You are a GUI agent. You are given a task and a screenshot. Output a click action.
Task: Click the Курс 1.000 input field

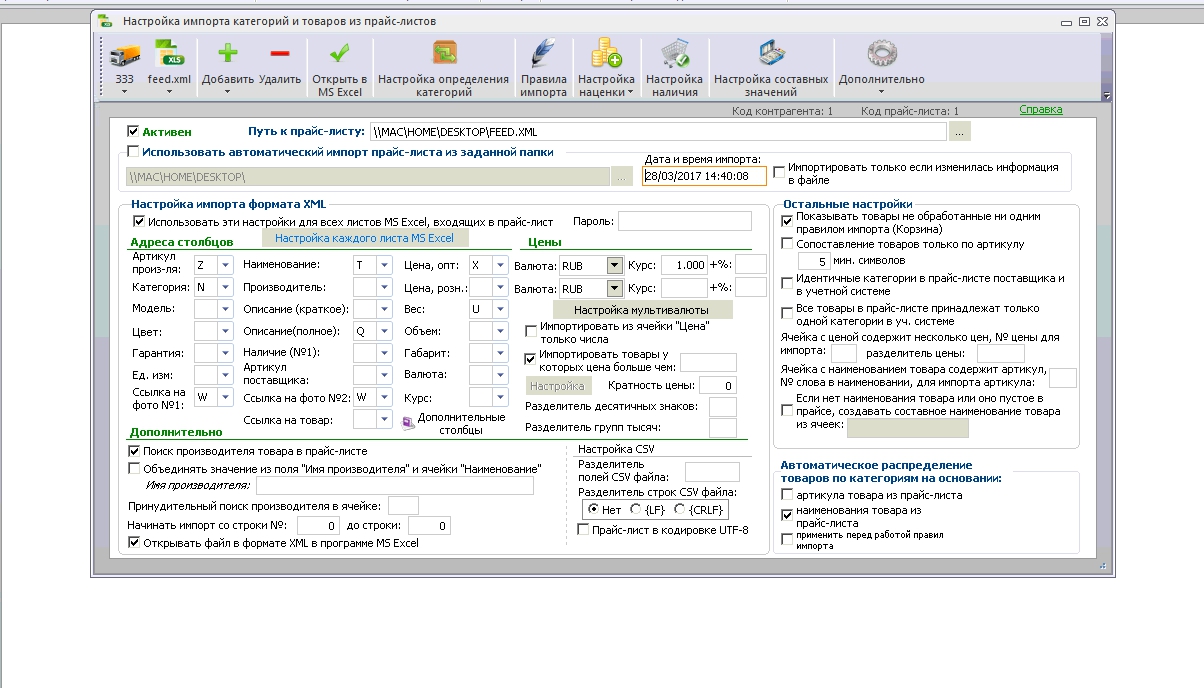pos(683,265)
